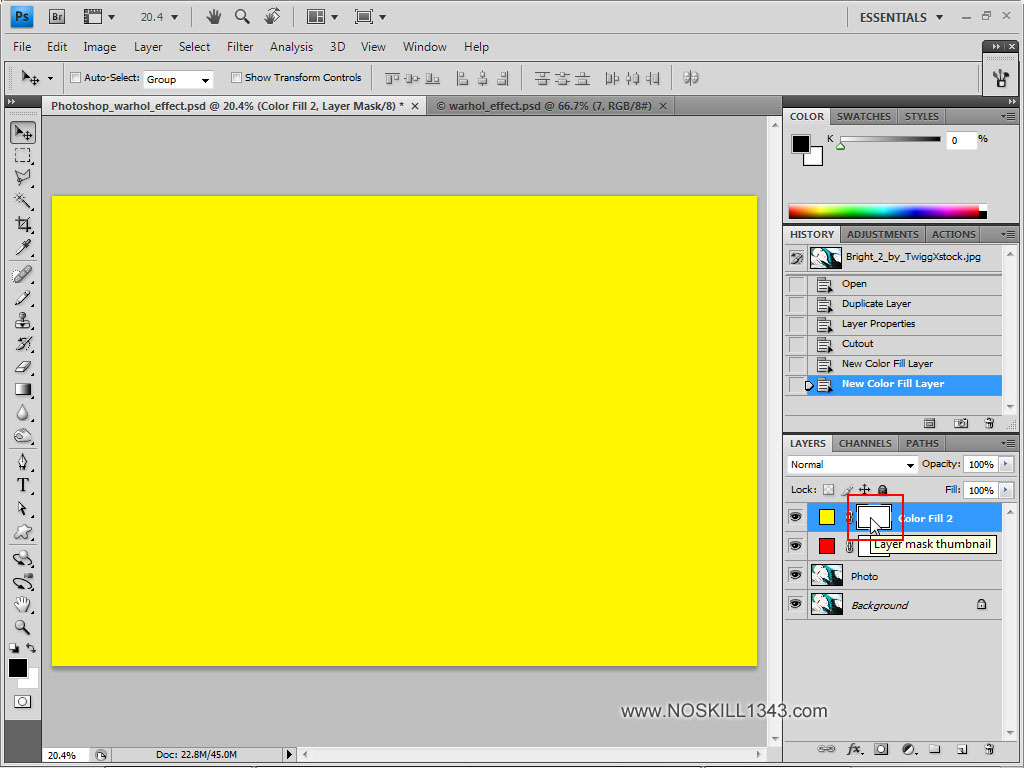Open the Auto-Select Group dropdown
This screenshot has width=1024, height=768.
tap(178, 79)
